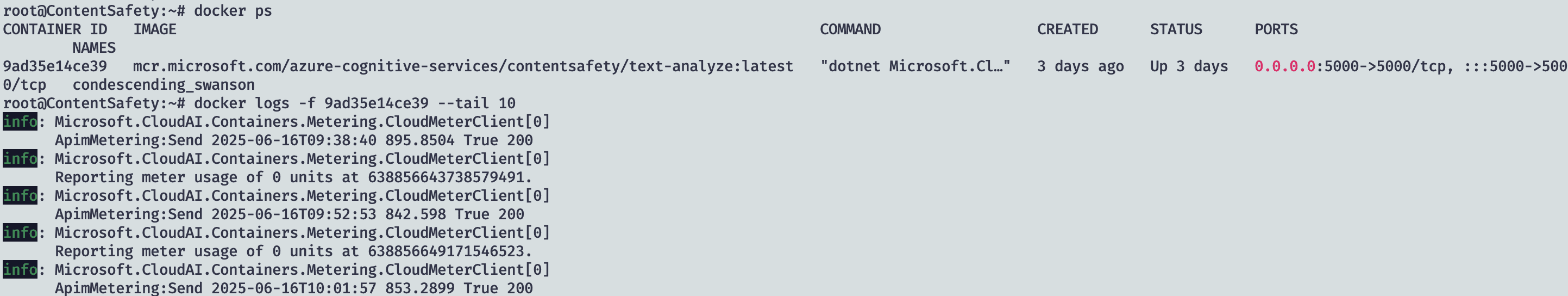Click the ApimMetering:Send 09:52:53 log line

tap(289, 214)
